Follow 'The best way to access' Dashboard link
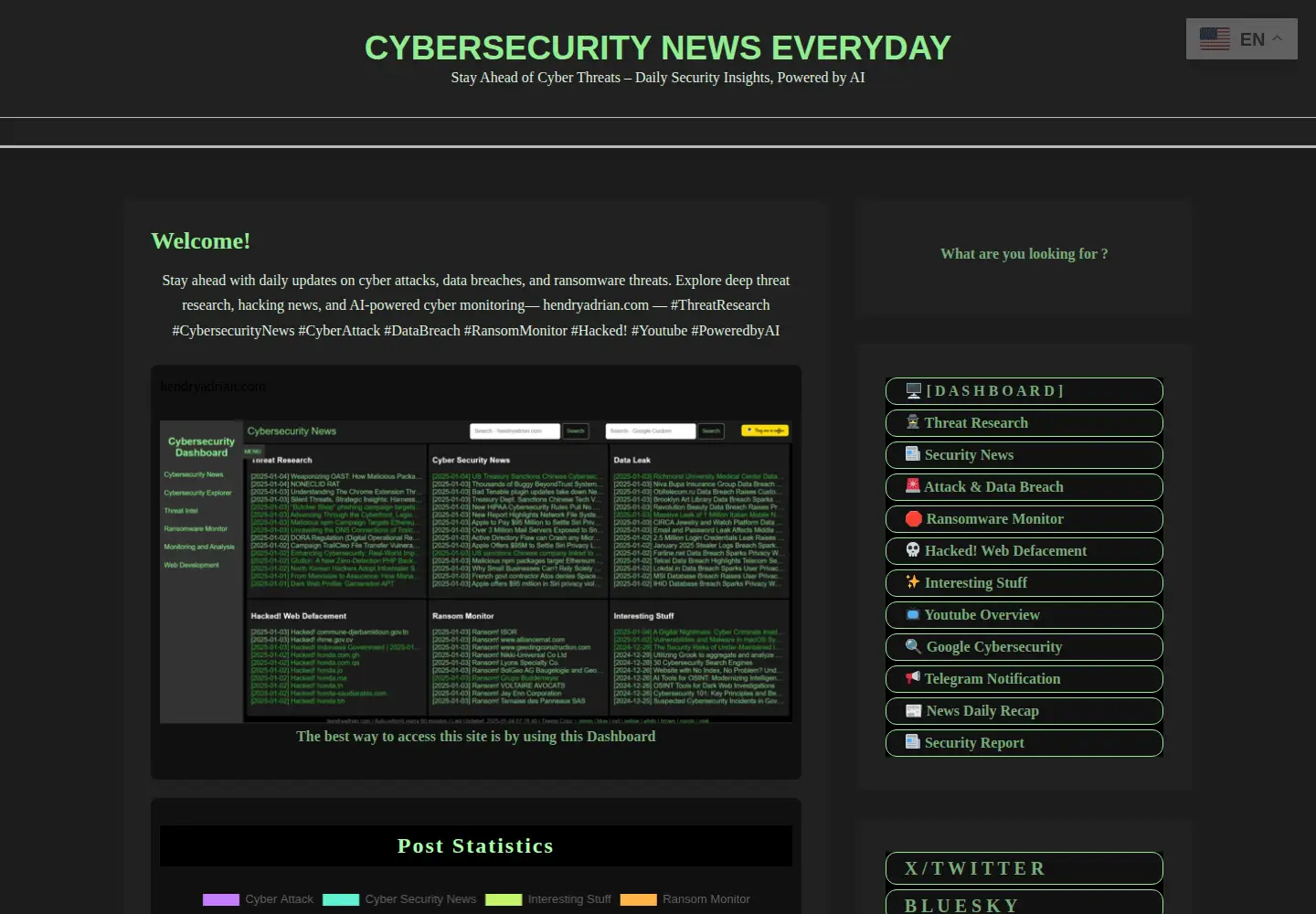 point(476,737)
